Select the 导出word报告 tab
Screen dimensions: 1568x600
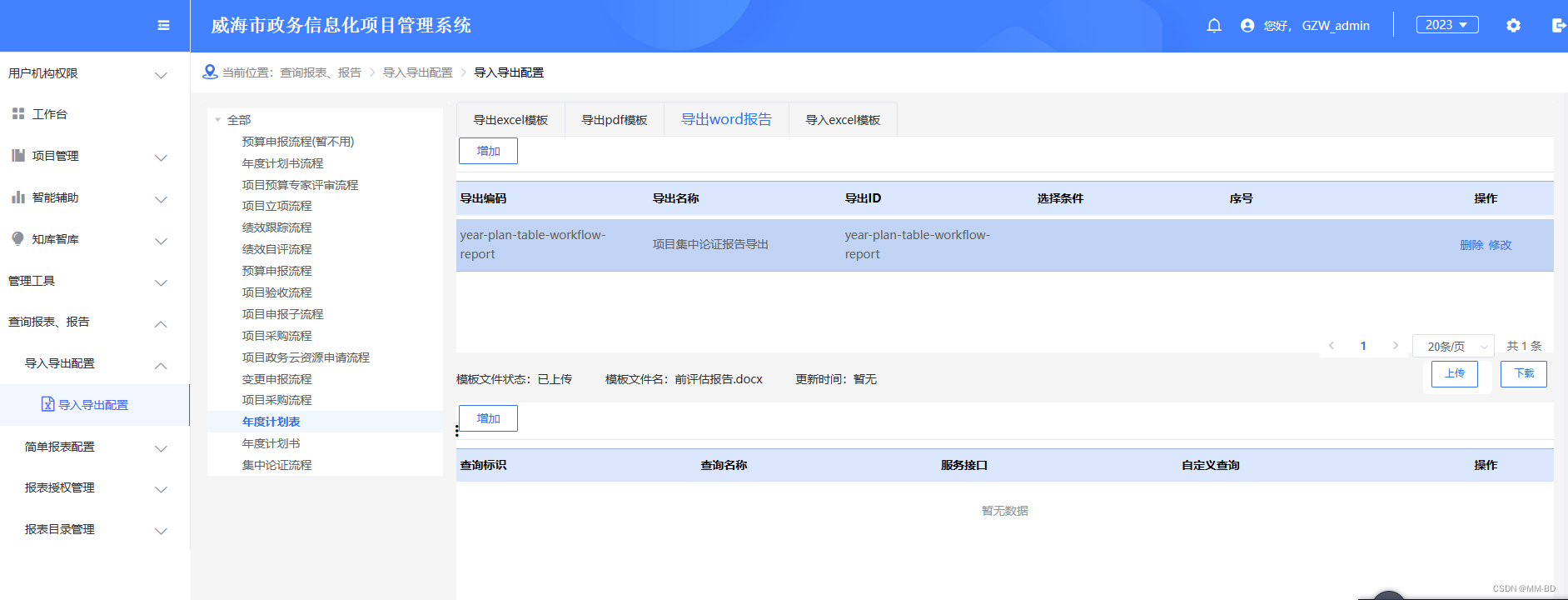coord(726,119)
